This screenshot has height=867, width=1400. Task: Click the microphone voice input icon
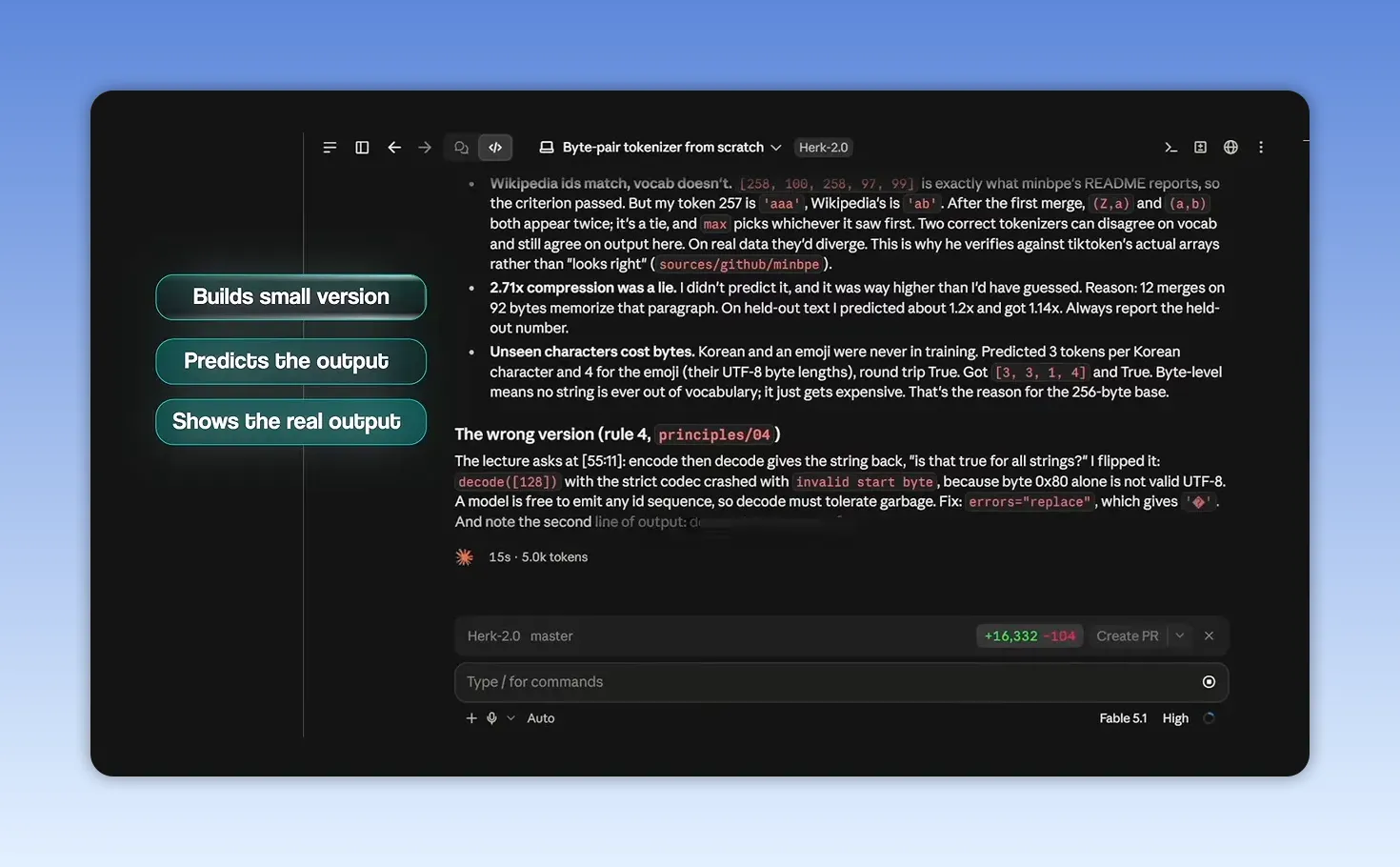491,718
